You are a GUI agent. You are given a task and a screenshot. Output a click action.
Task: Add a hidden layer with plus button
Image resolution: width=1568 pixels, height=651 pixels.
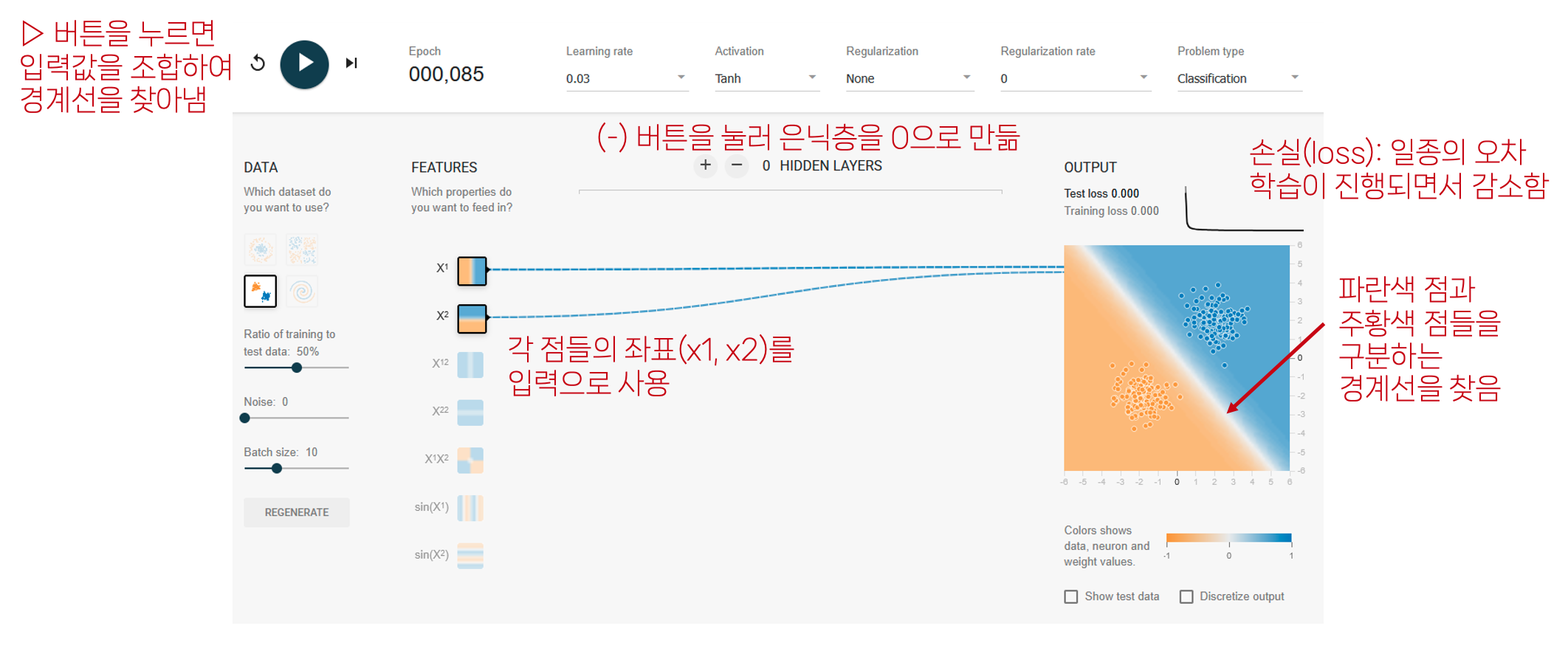[705, 165]
